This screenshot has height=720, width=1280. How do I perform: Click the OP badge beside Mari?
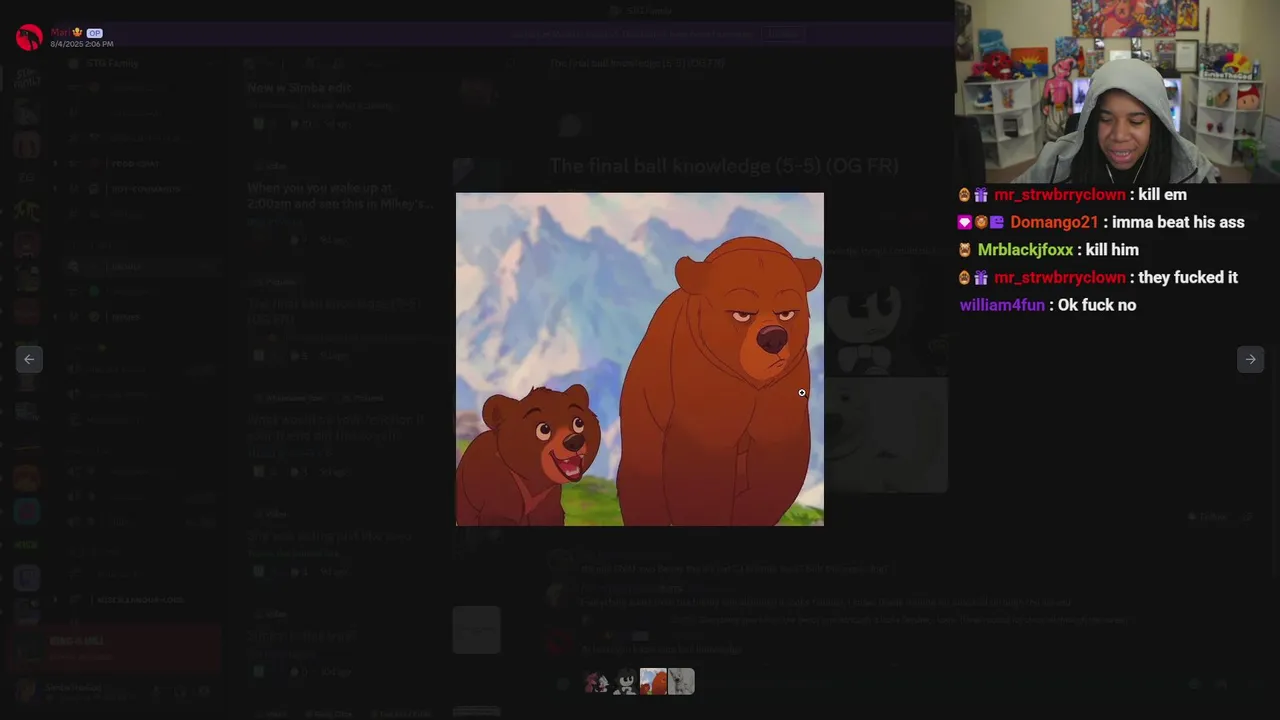tap(94, 33)
